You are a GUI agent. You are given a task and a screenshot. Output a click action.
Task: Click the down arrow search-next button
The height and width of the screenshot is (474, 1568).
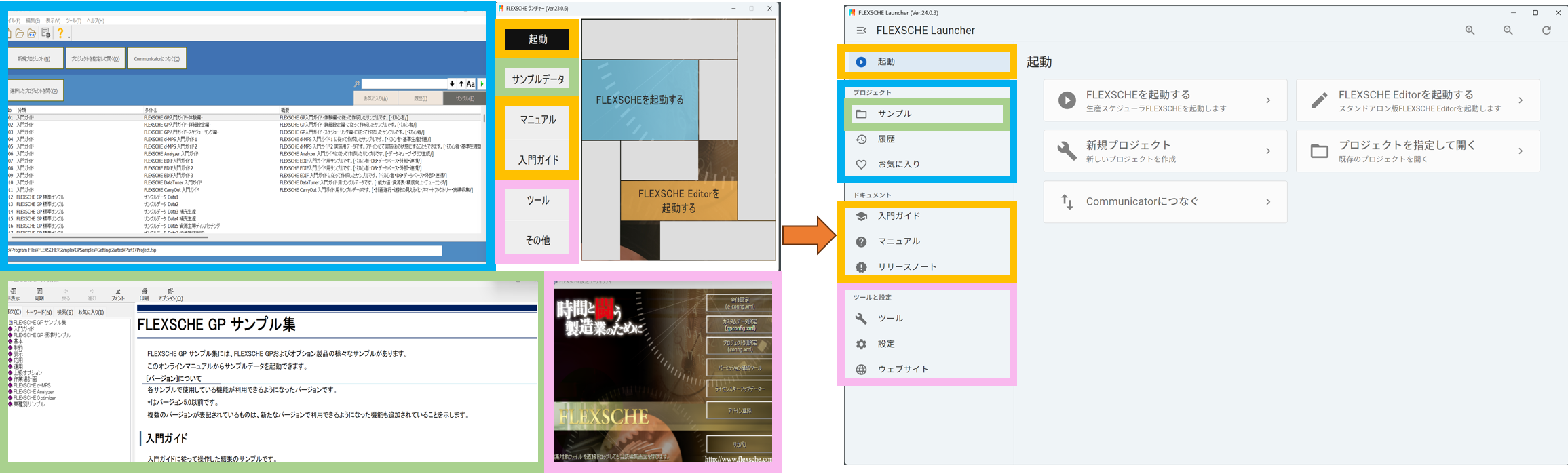click(x=452, y=84)
